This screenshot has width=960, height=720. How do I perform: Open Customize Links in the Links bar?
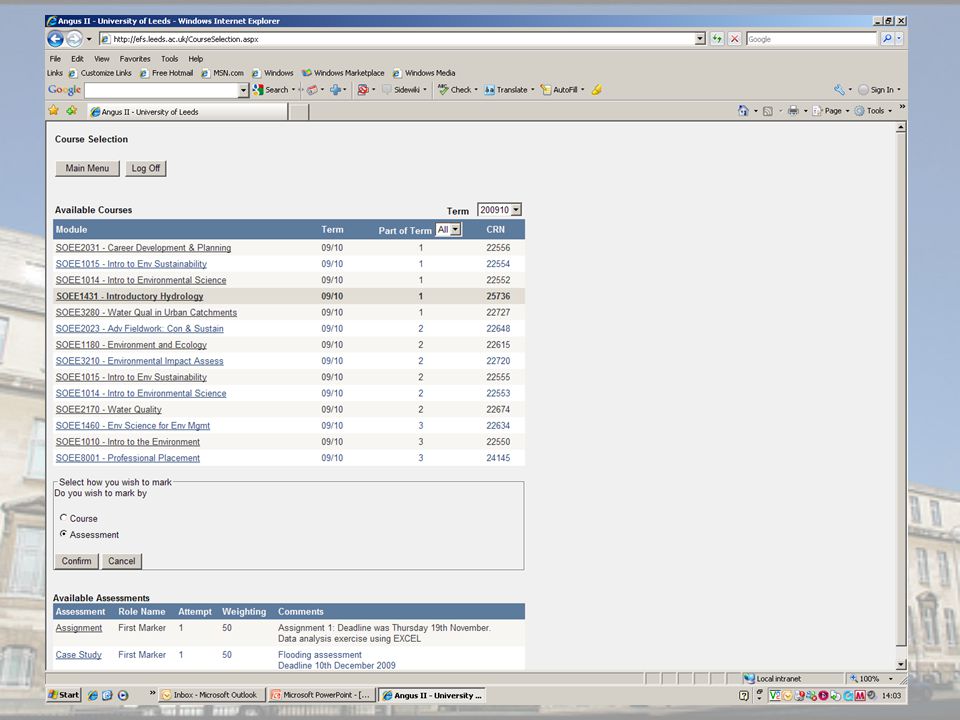(x=100, y=73)
